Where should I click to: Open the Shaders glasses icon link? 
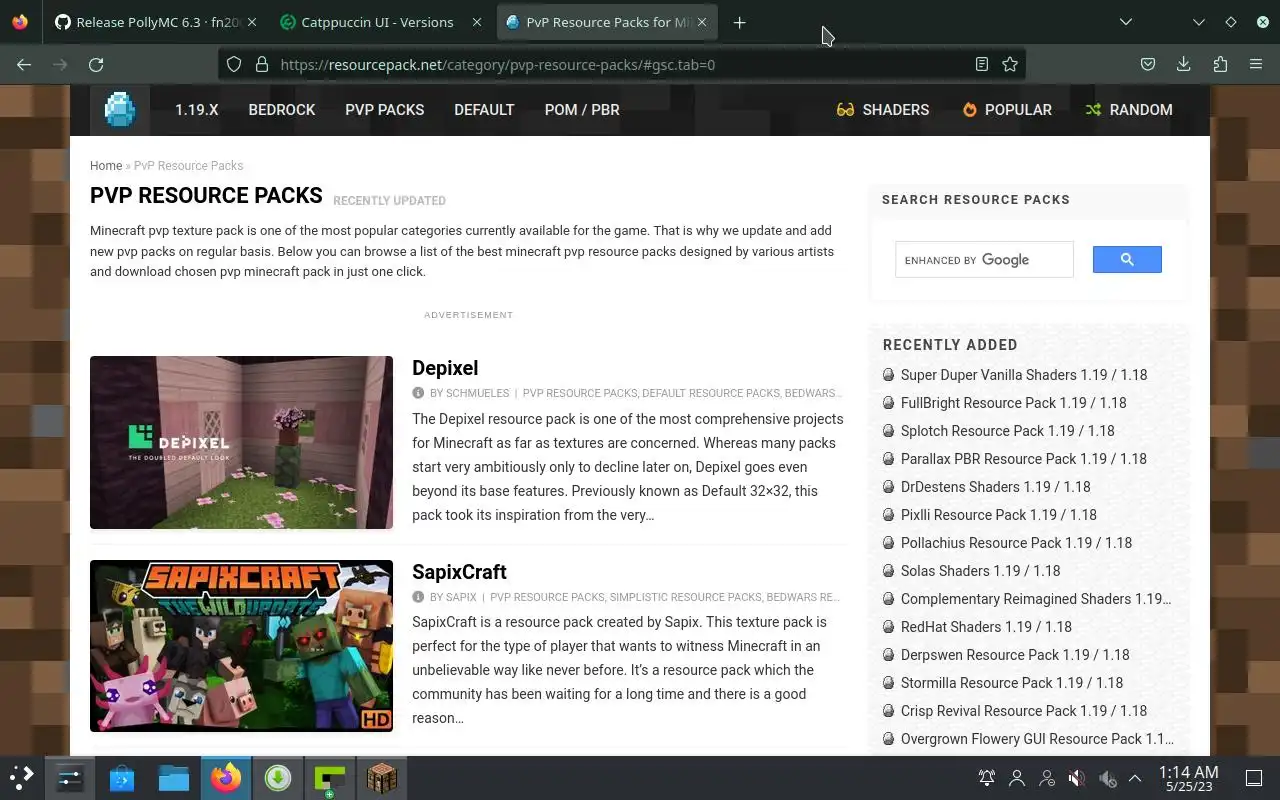coord(846,110)
